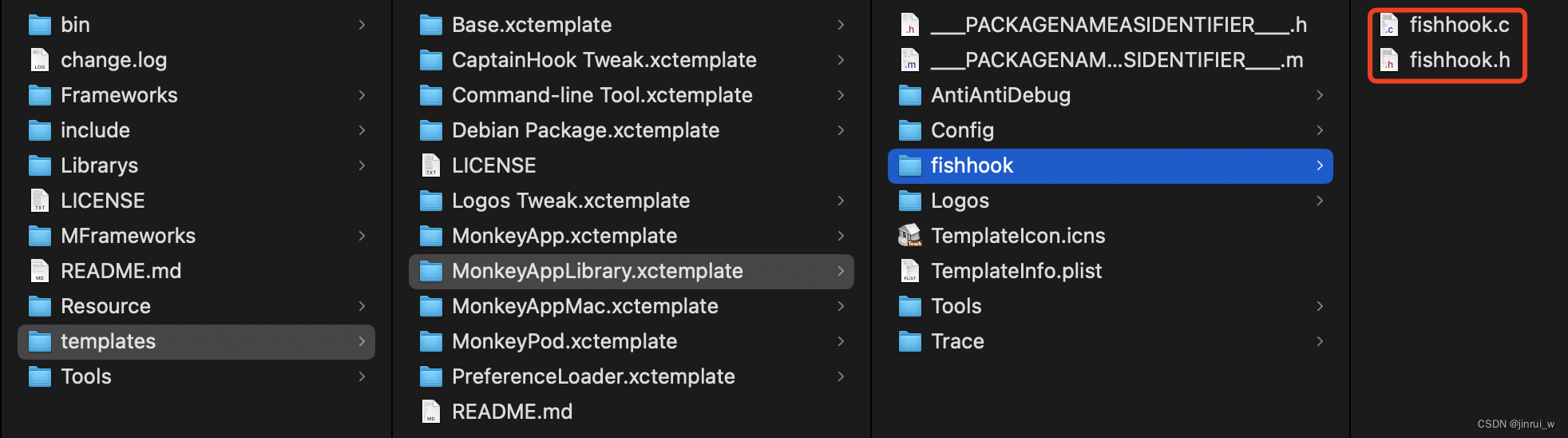Click the TemplateInfo.plist file icon

(910, 271)
